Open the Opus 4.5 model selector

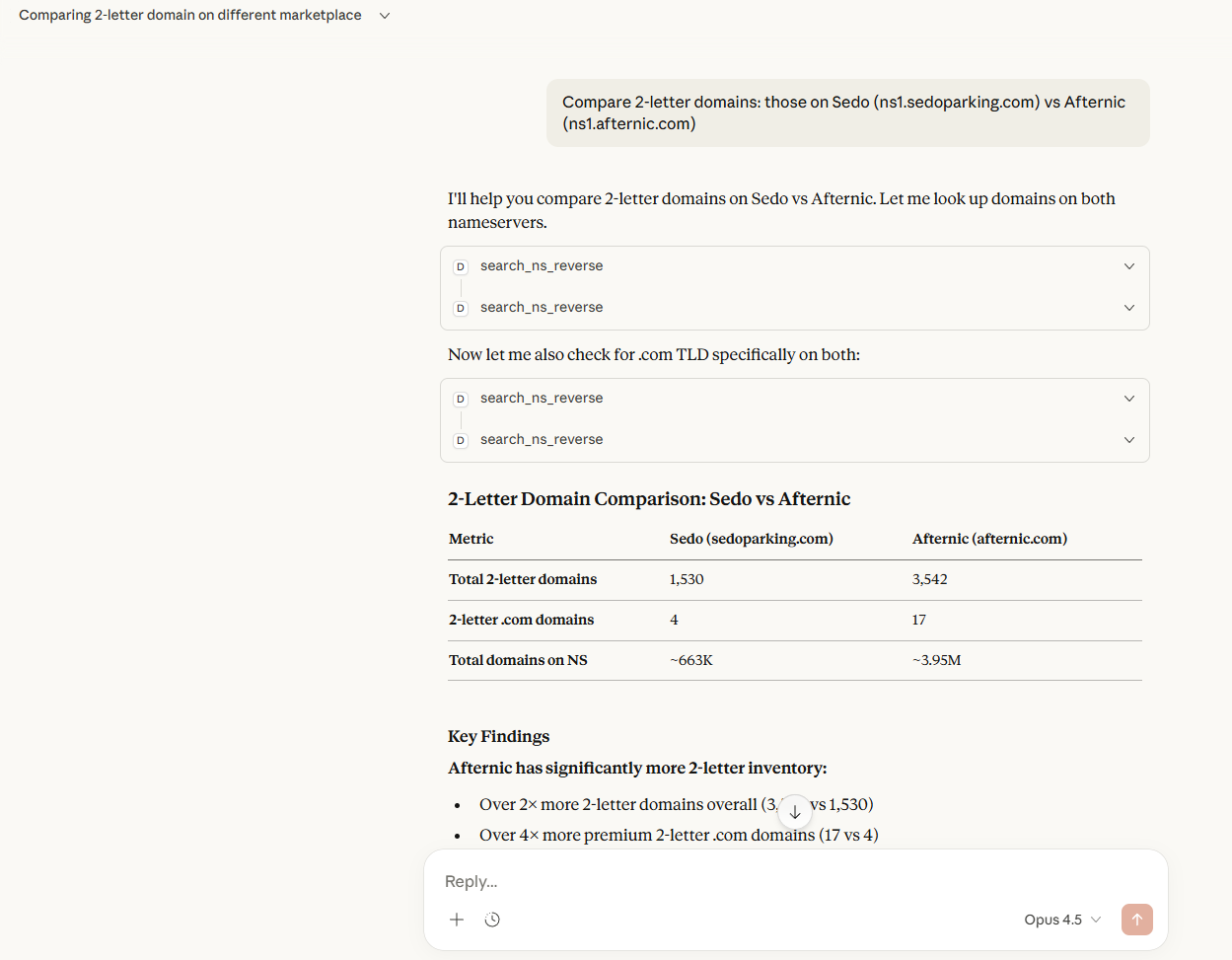[x=1061, y=920]
